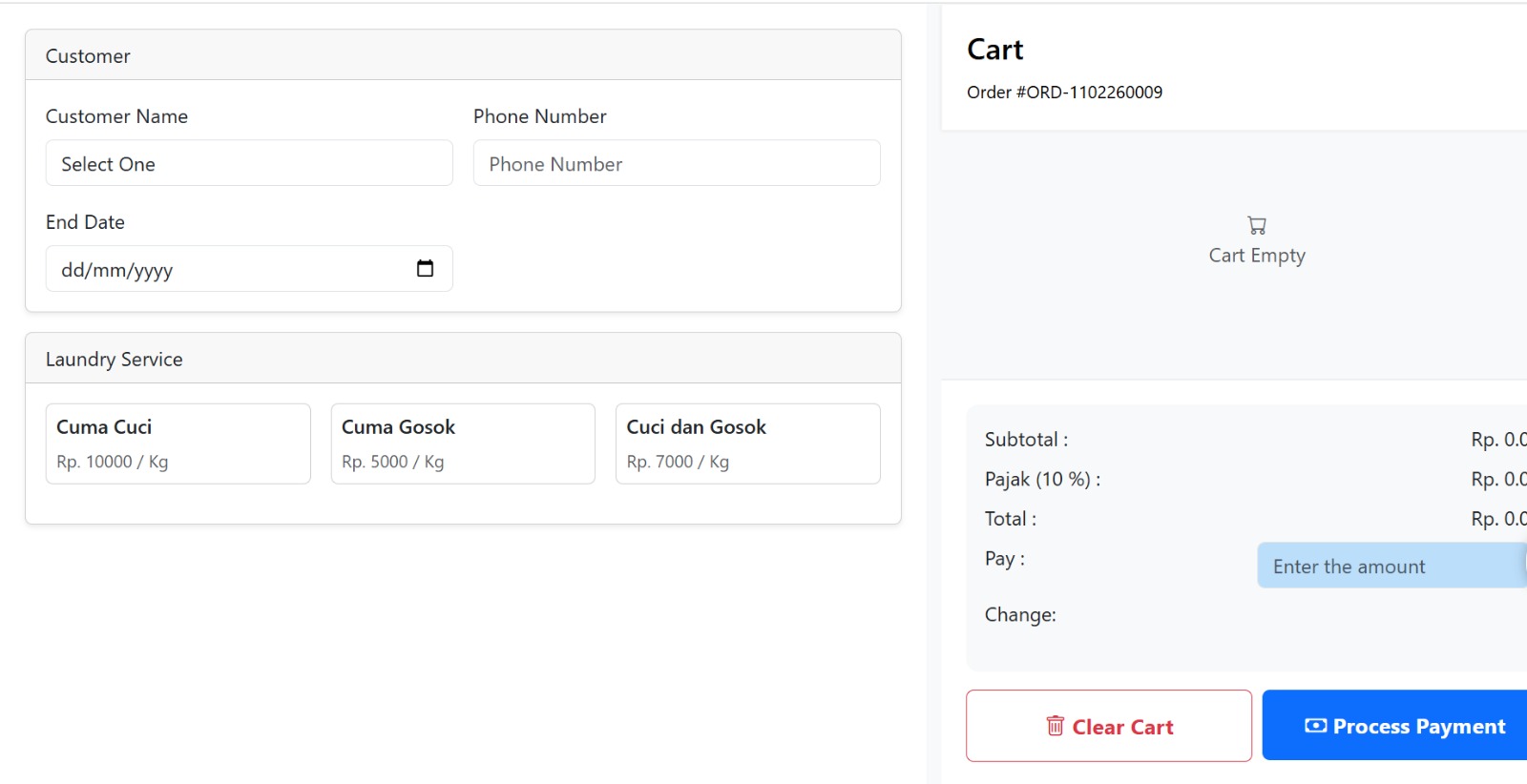Click the Process Payment button
The width and height of the screenshot is (1527, 784).
[1395, 726]
